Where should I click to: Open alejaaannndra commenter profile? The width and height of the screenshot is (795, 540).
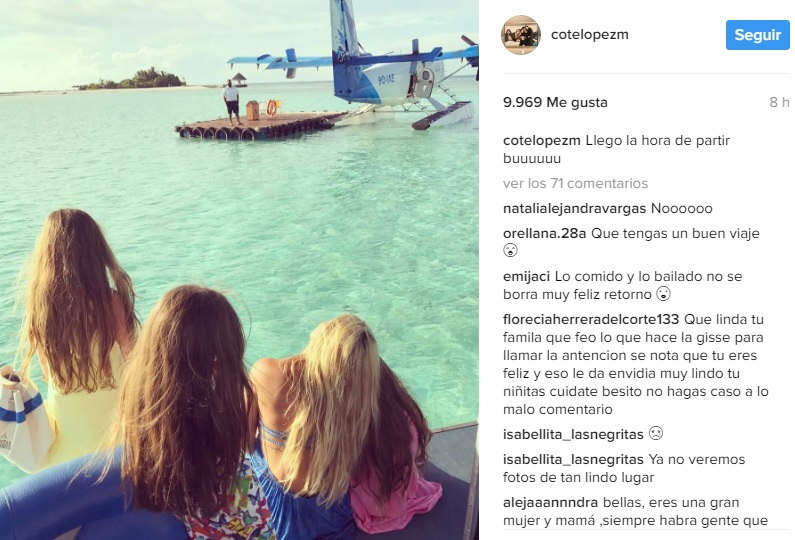click(x=550, y=502)
